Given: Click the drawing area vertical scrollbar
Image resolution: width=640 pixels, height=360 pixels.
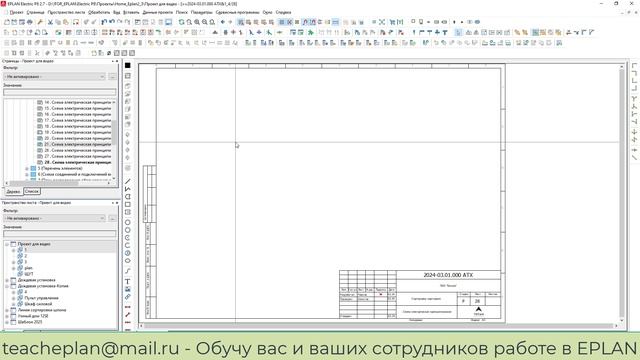Looking at the screenshot, I should point(622,192).
